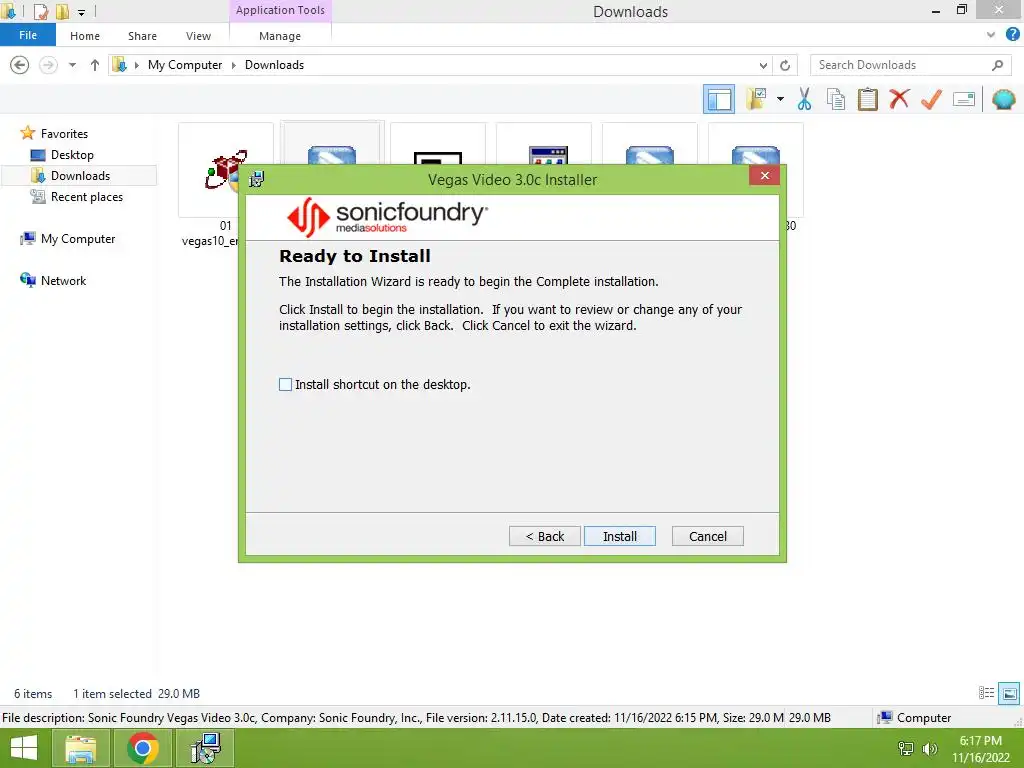Open the Windows Start button
This screenshot has width=1024, height=768.
(x=24, y=748)
